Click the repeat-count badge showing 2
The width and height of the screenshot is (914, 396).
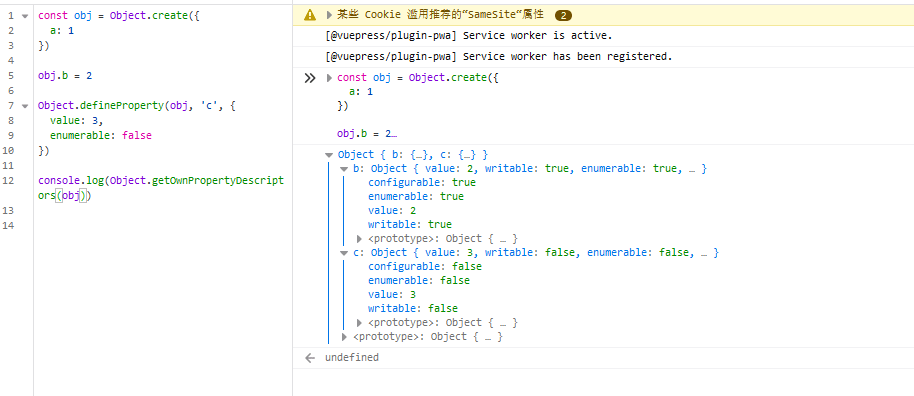click(564, 15)
